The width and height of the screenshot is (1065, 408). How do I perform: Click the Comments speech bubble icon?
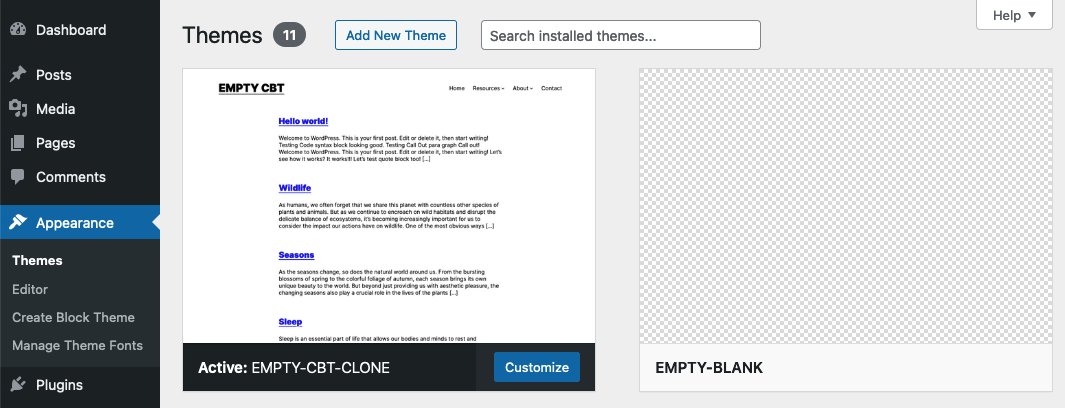tap(18, 177)
